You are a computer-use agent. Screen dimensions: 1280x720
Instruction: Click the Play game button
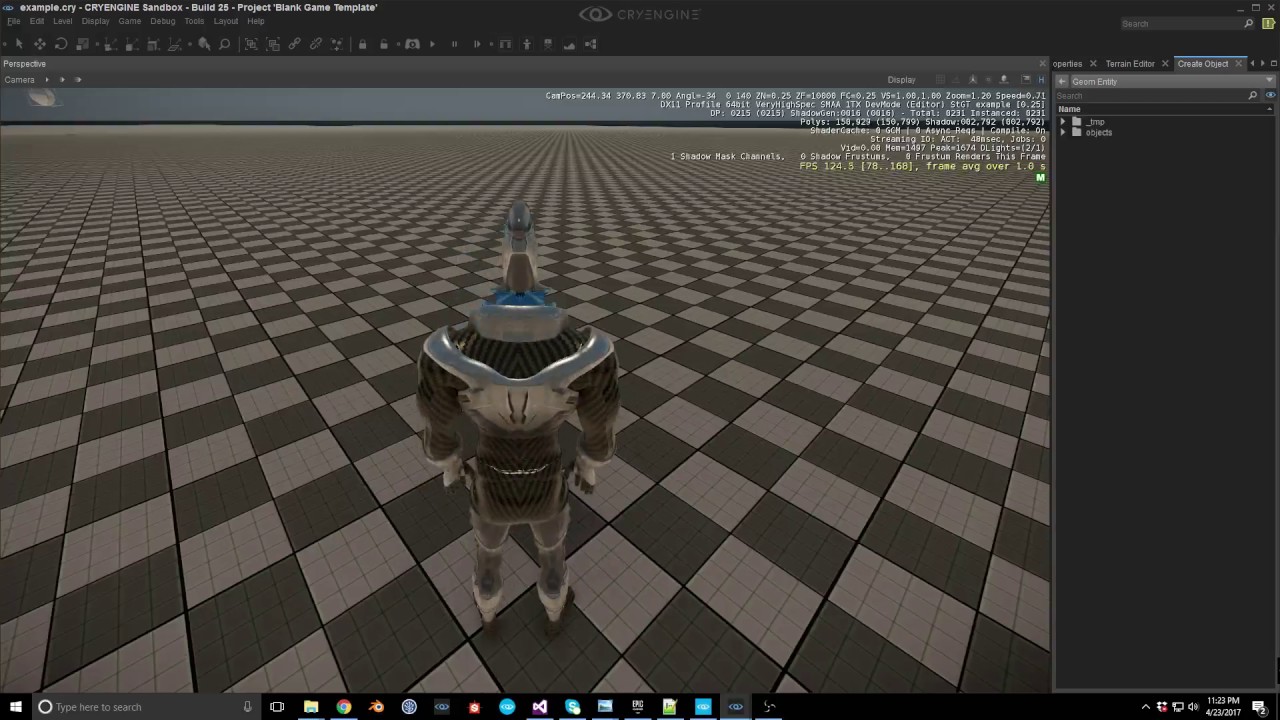click(x=432, y=44)
